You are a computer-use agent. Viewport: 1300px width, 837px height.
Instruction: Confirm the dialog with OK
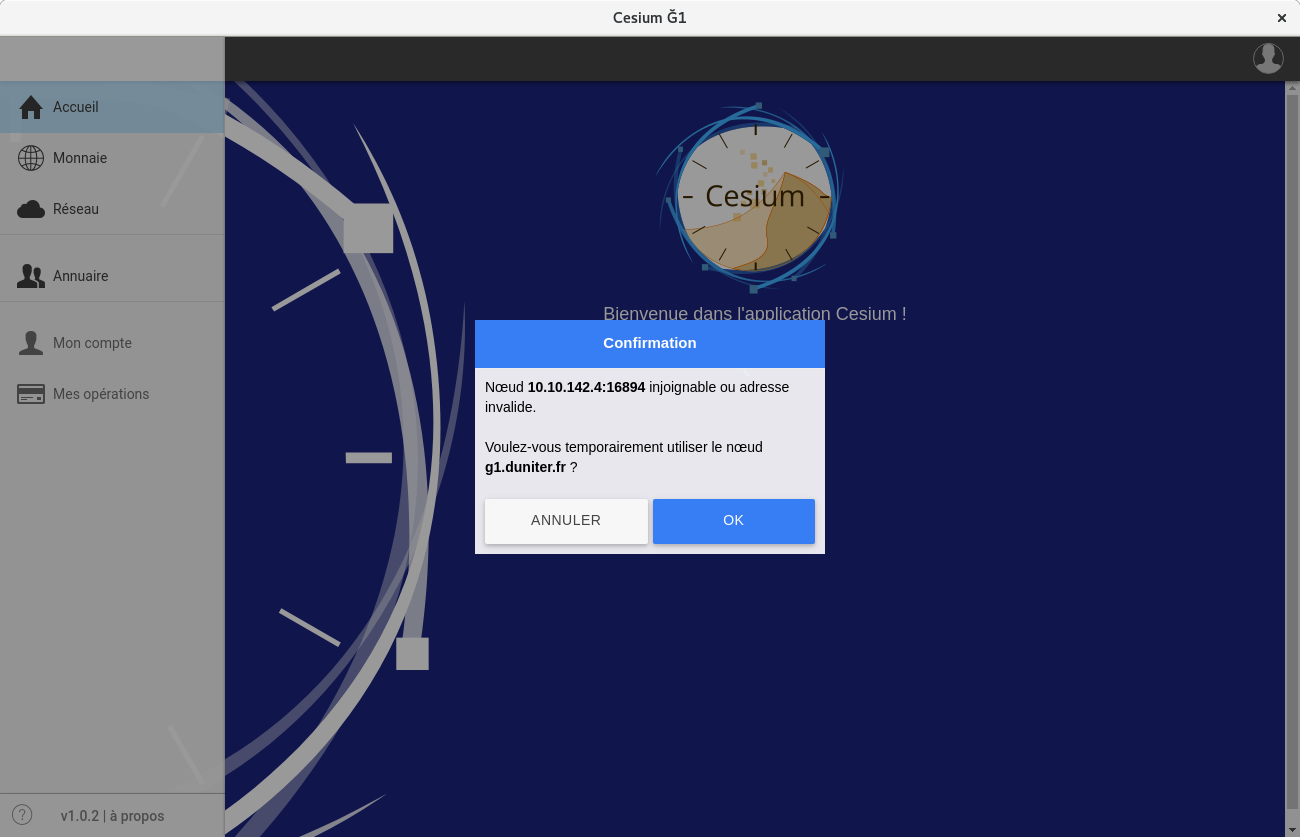click(x=734, y=521)
